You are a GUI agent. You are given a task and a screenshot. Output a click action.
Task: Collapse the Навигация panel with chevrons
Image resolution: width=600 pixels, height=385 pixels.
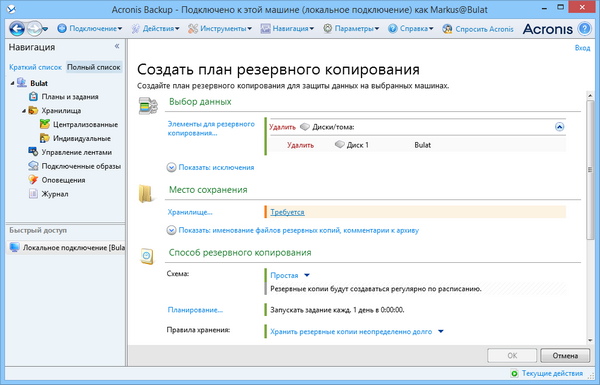[x=117, y=46]
